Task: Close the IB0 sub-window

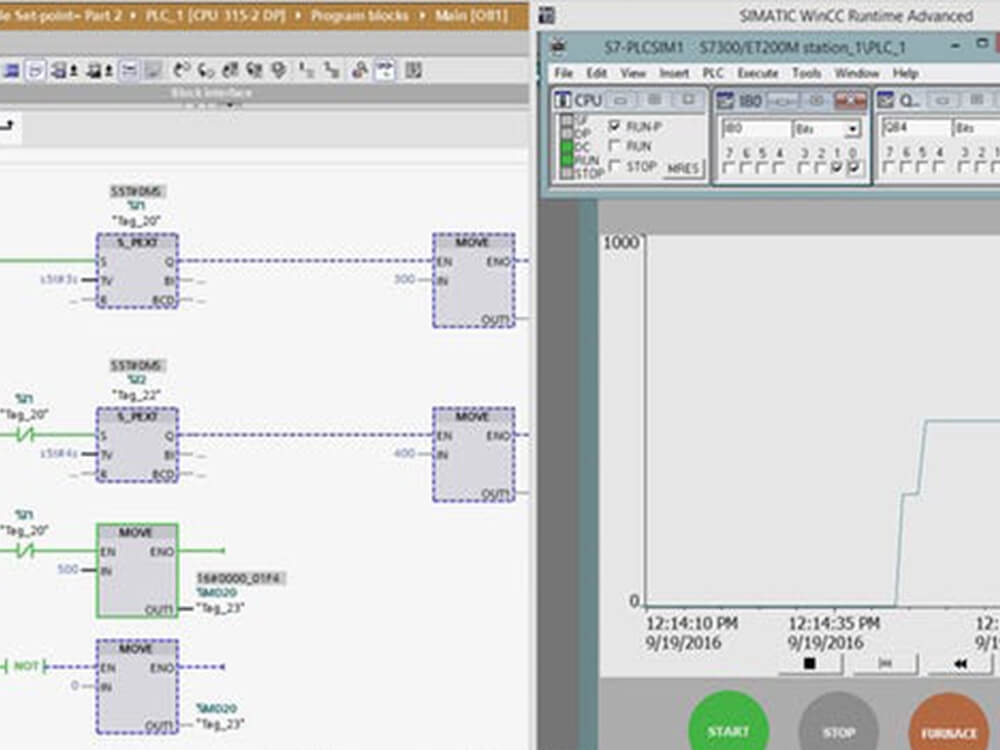Action: point(851,100)
